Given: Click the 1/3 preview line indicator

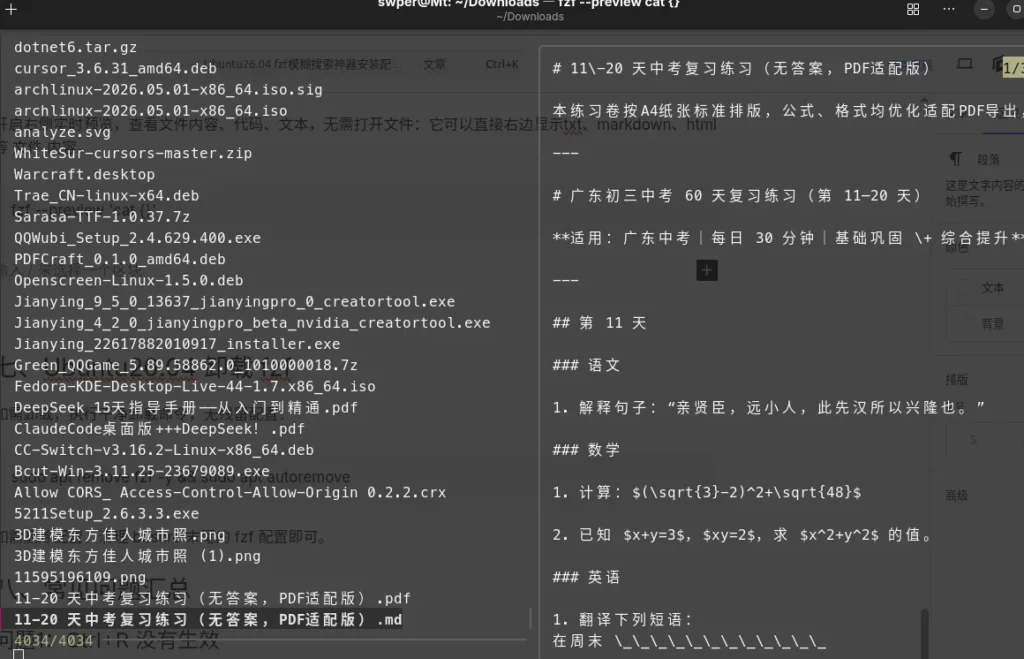Looking at the screenshot, I should [1013, 68].
